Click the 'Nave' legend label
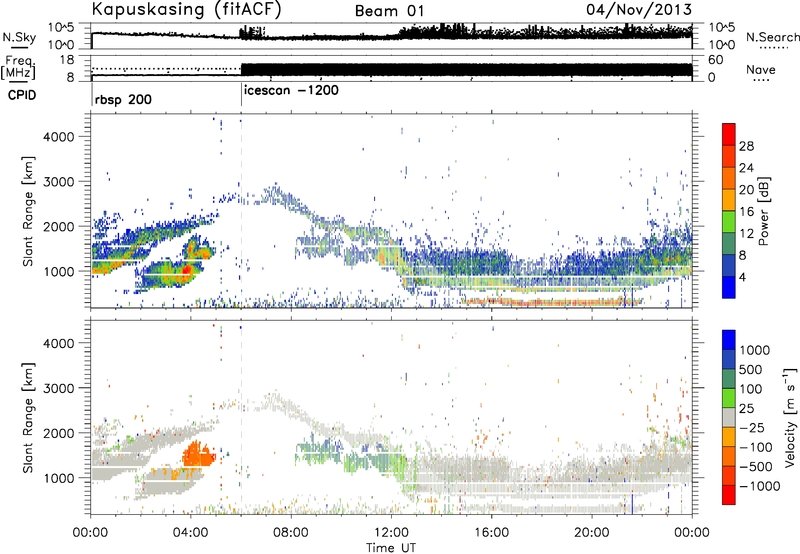 point(761,70)
